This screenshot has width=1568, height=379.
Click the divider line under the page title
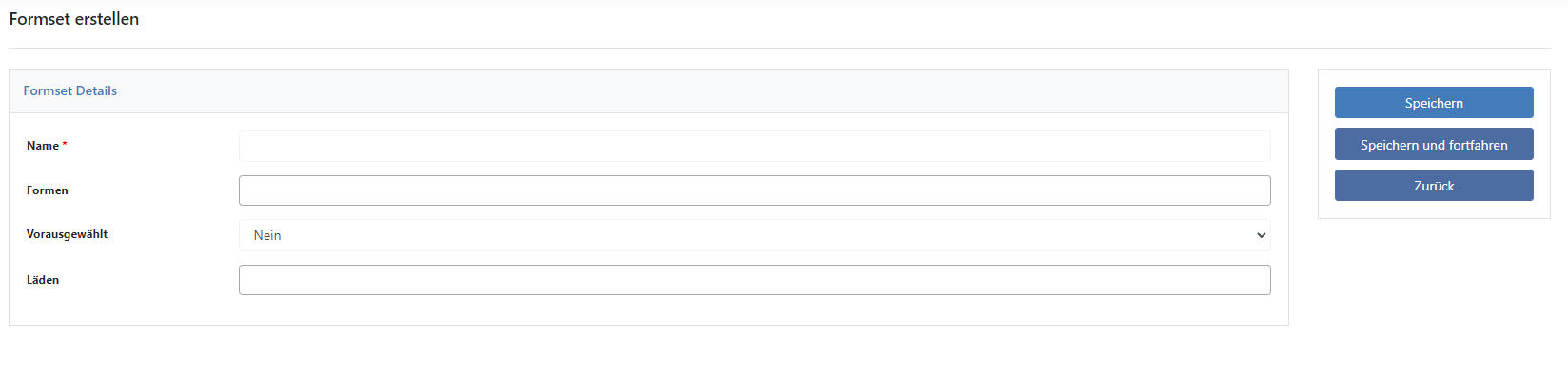pos(779,48)
